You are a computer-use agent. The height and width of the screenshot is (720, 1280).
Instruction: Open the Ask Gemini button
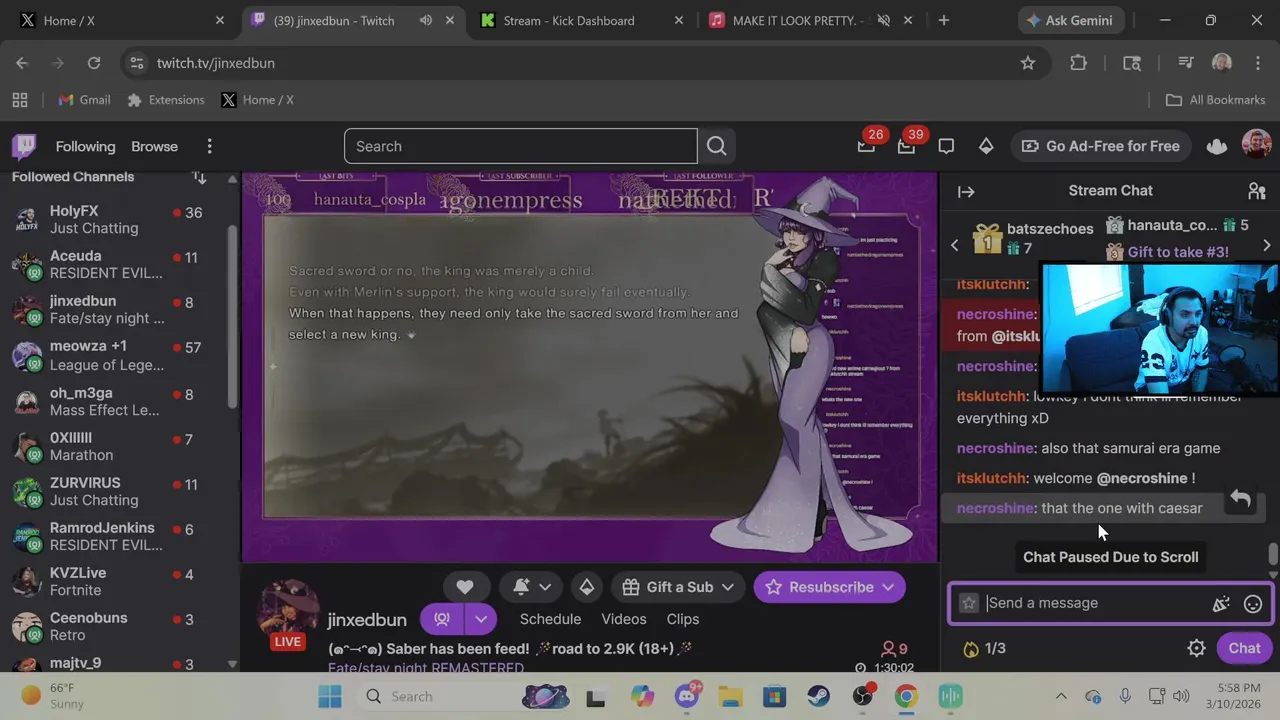coord(1072,20)
